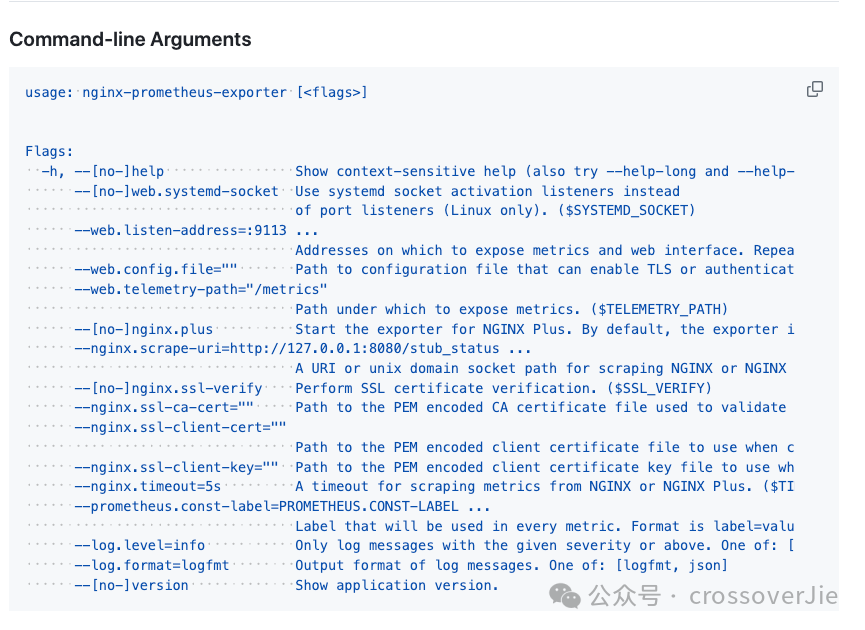The height and width of the screenshot is (630, 865).
Task: Click the Command-line Arguments heading
Action: [130, 40]
